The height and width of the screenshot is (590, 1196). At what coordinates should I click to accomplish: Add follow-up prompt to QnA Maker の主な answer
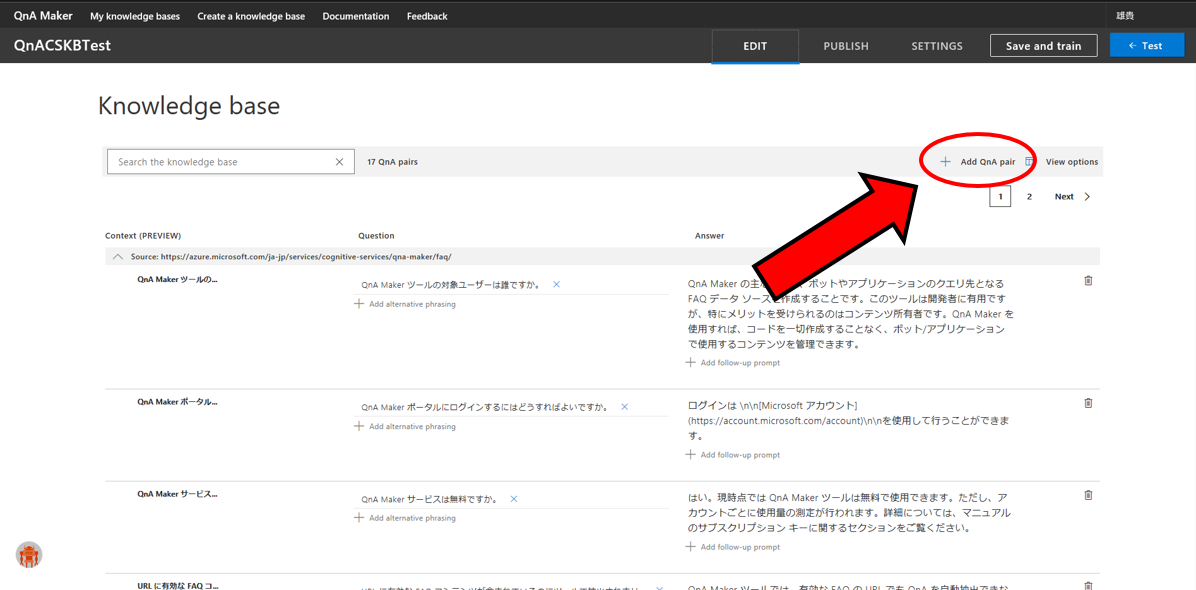(x=733, y=363)
